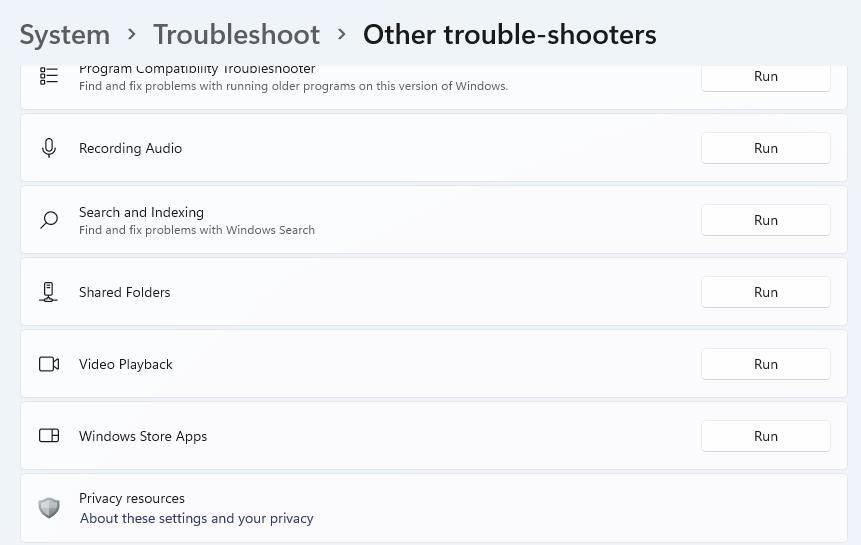Run the Windows Store Apps troubleshooter

coord(765,436)
